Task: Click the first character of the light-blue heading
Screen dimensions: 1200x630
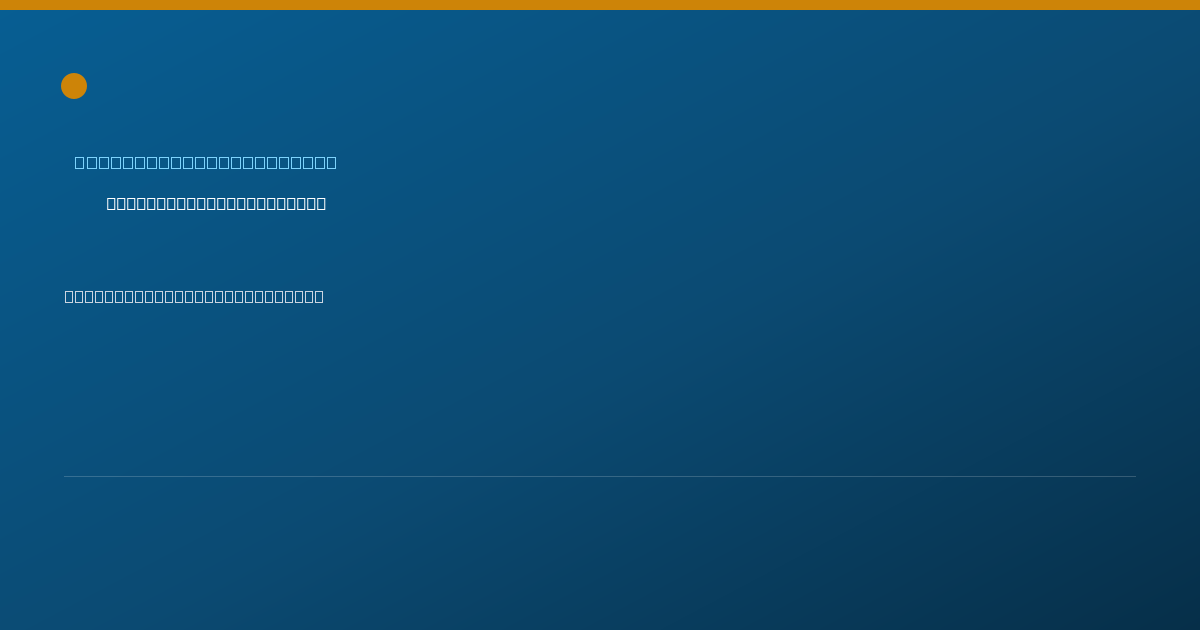Action: point(80,162)
